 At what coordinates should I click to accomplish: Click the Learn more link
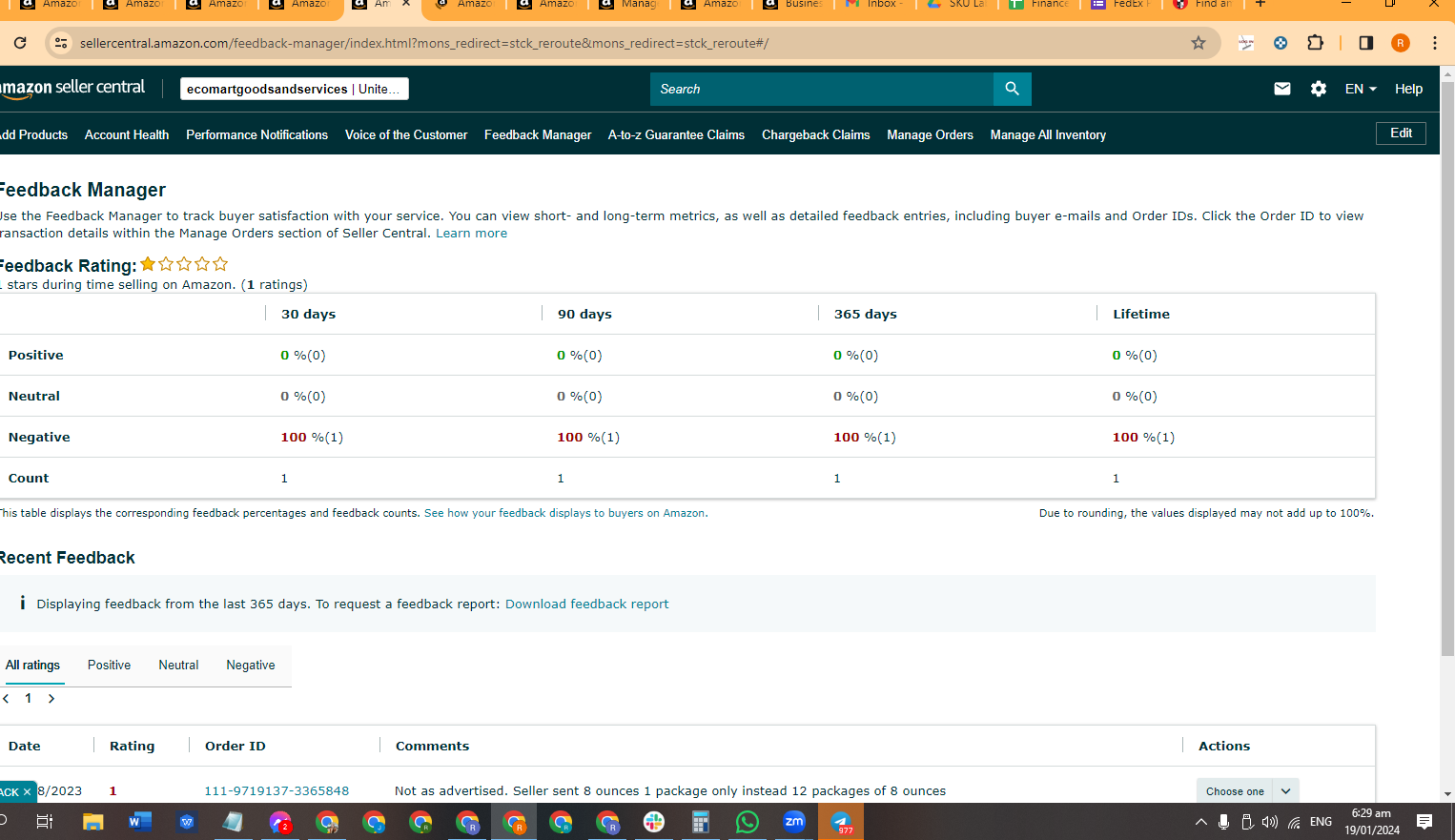tap(471, 234)
